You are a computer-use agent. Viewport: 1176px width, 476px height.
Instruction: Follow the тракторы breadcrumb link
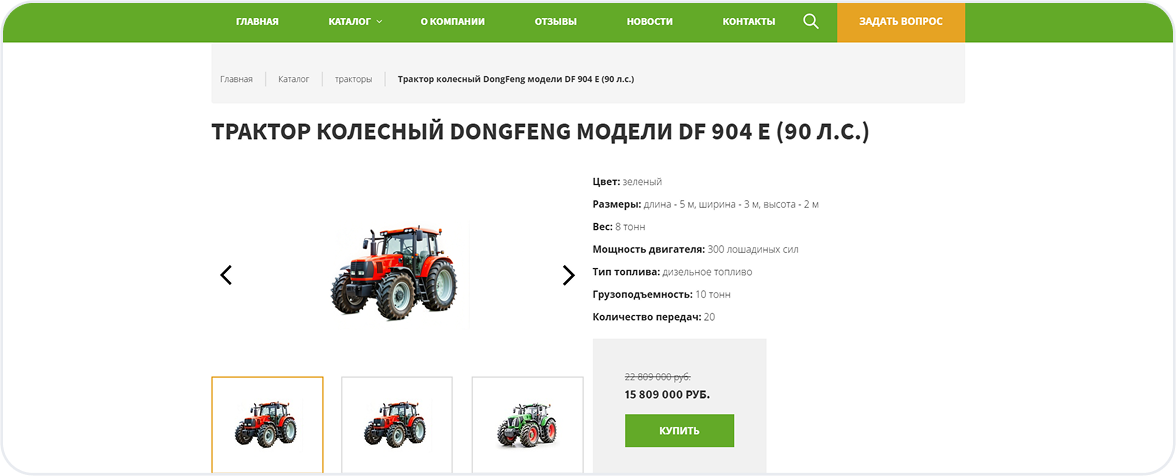[353, 79]
